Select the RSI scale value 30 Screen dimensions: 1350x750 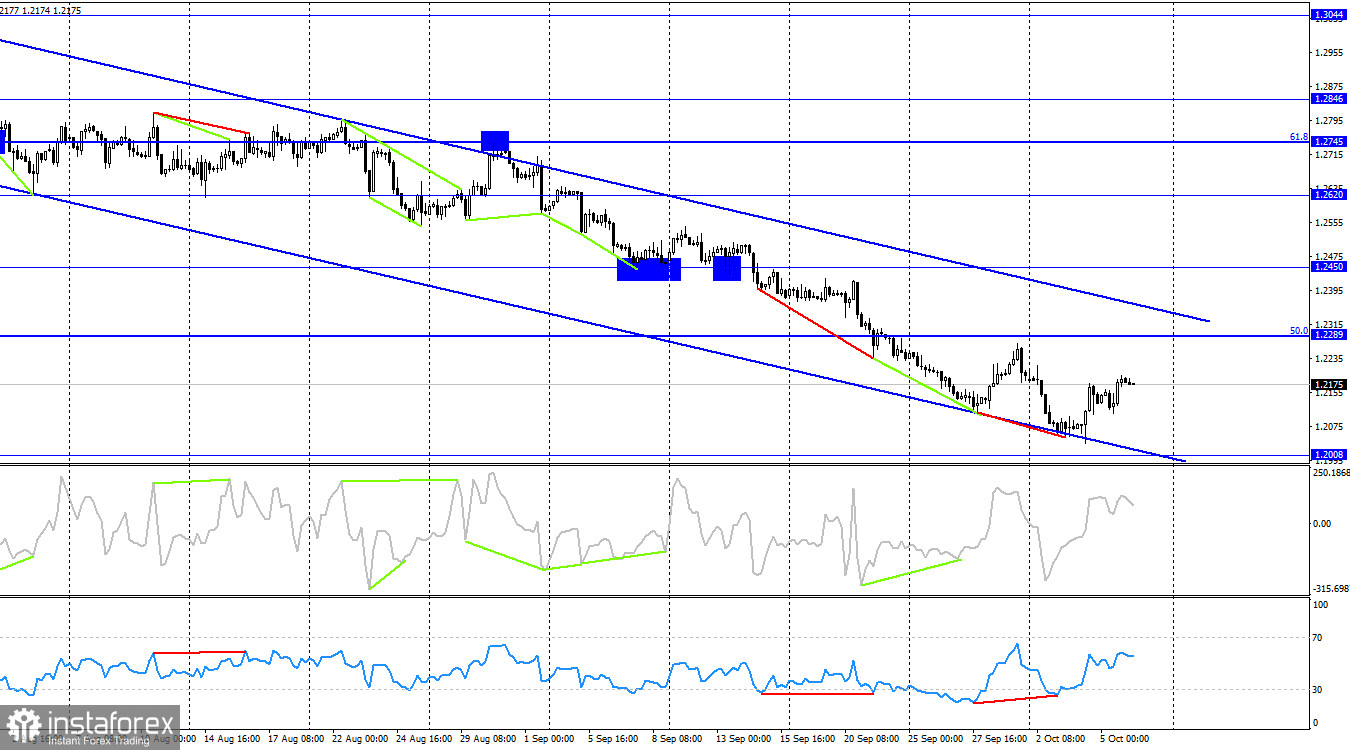point(1320,690)
